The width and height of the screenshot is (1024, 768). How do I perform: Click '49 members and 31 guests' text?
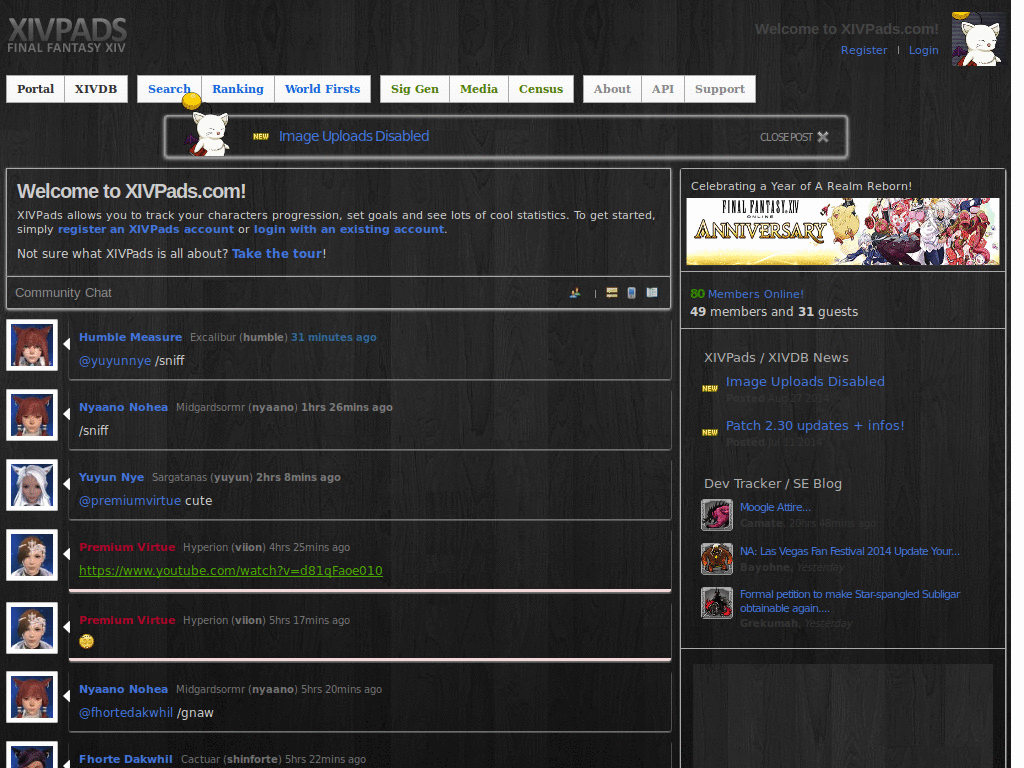click(x=774, y=312)
